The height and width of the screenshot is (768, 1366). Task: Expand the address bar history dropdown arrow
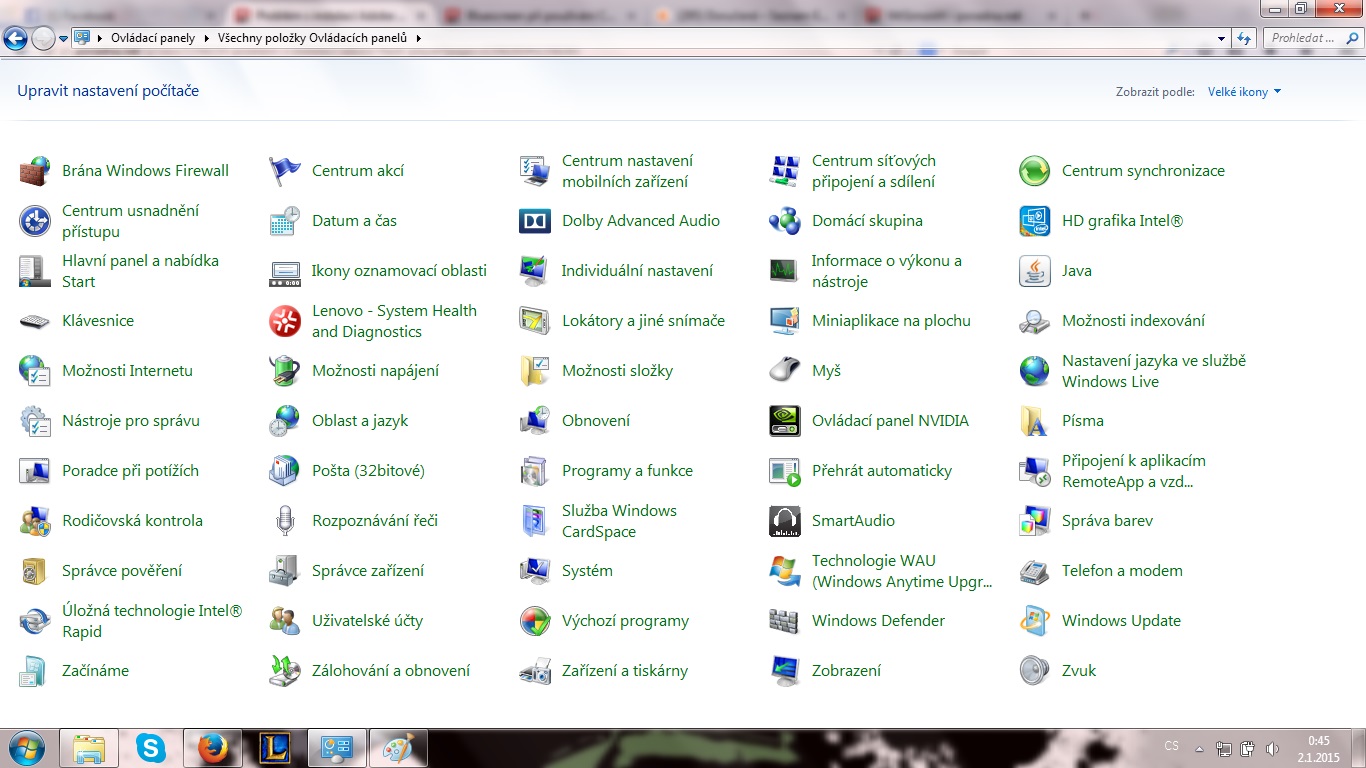click(1222, 38)
